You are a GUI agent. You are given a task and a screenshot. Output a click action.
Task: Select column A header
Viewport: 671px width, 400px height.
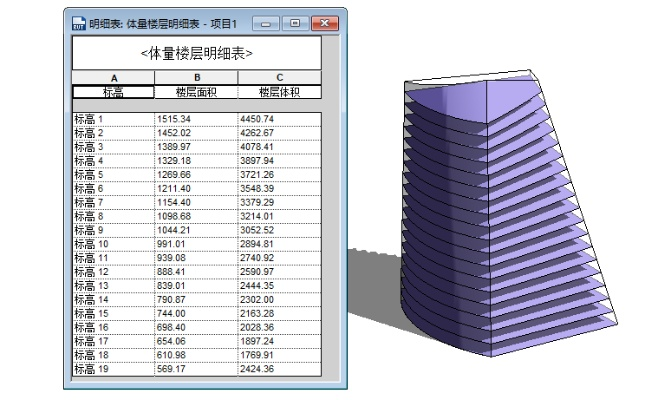(113, 77)
